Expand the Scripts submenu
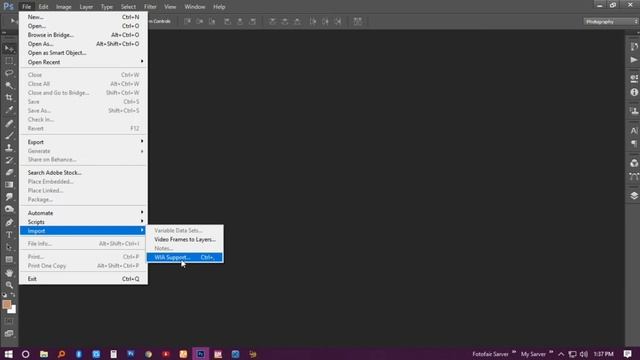 83,222
